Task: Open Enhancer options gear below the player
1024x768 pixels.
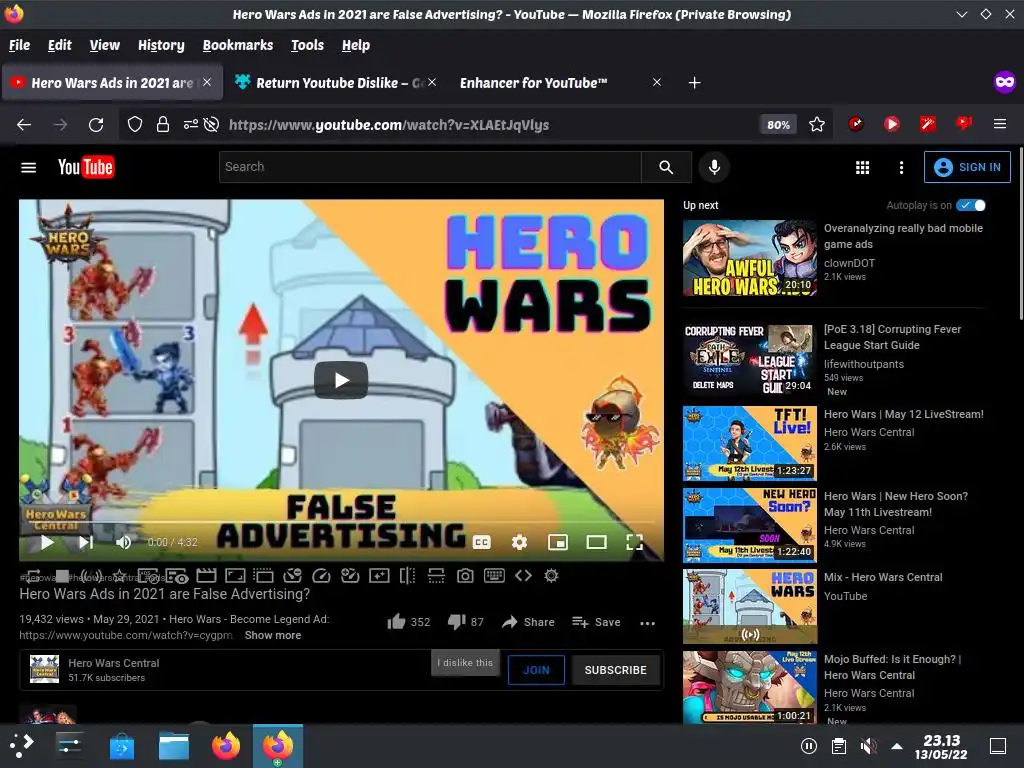Action: click(x=551, y=576)
